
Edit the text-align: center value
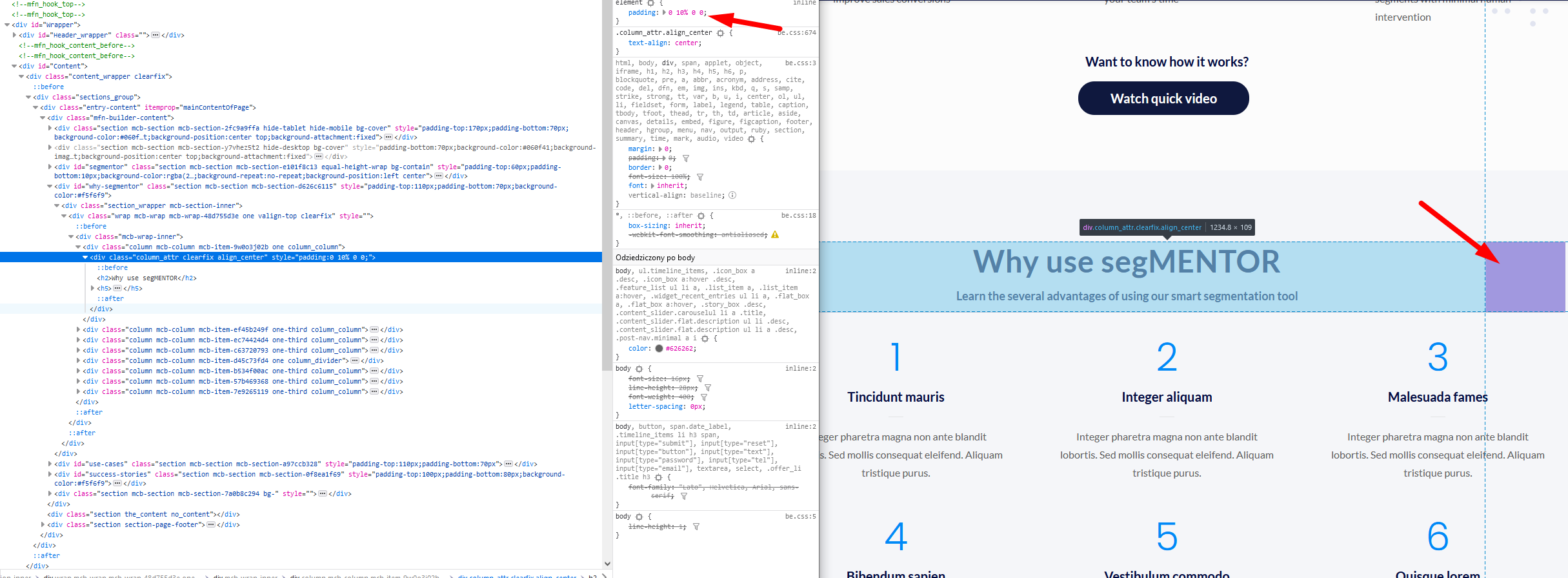pyautogui.click(x=687, y=43)
